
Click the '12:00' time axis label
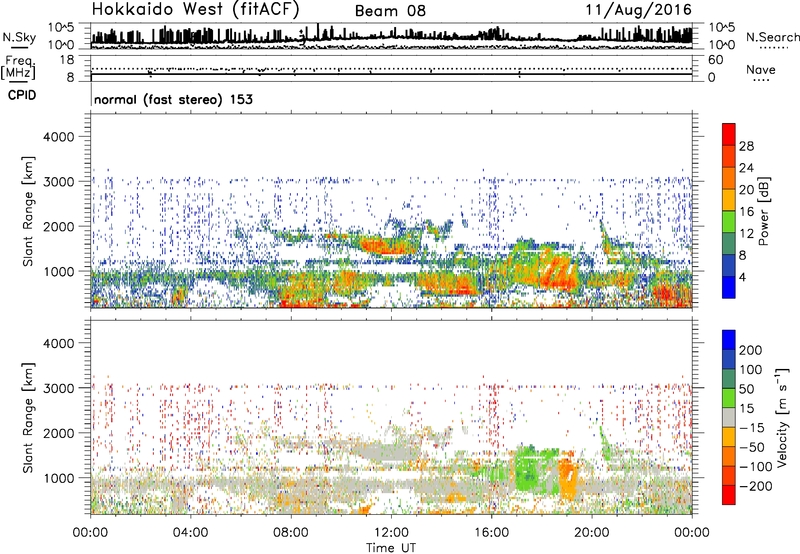[x=391, y=533]
